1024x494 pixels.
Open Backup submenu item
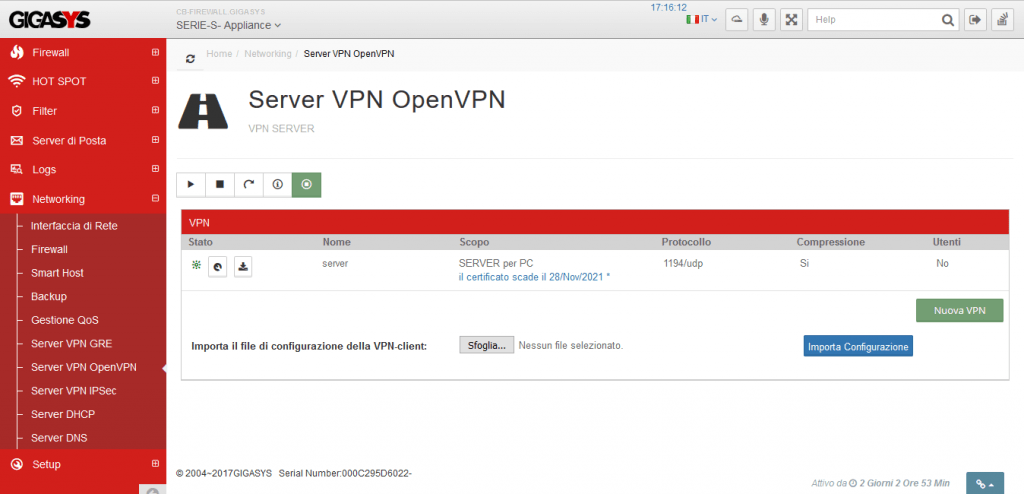[49, 297]
